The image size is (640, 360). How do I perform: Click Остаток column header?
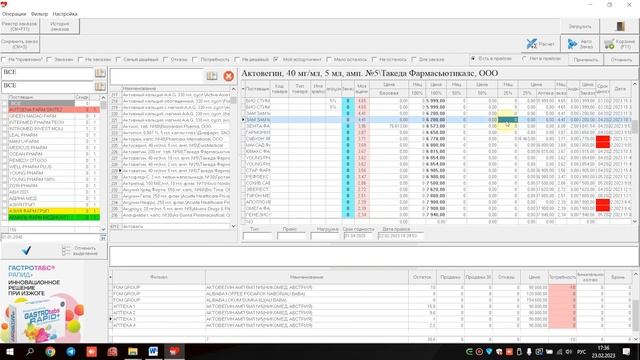point(422,277)
